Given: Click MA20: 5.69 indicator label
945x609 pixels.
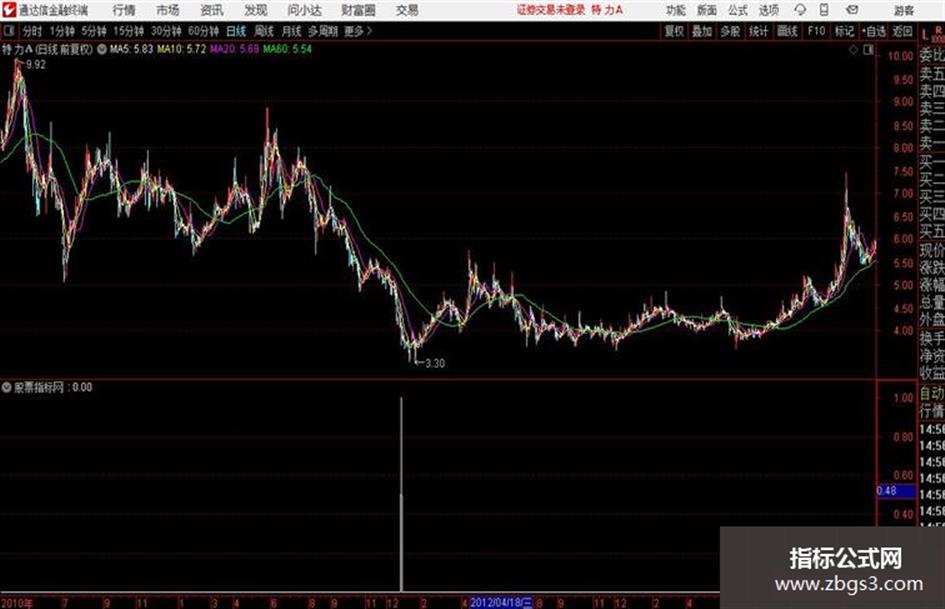Looking at the screenshot, I should tap(234, 49).
